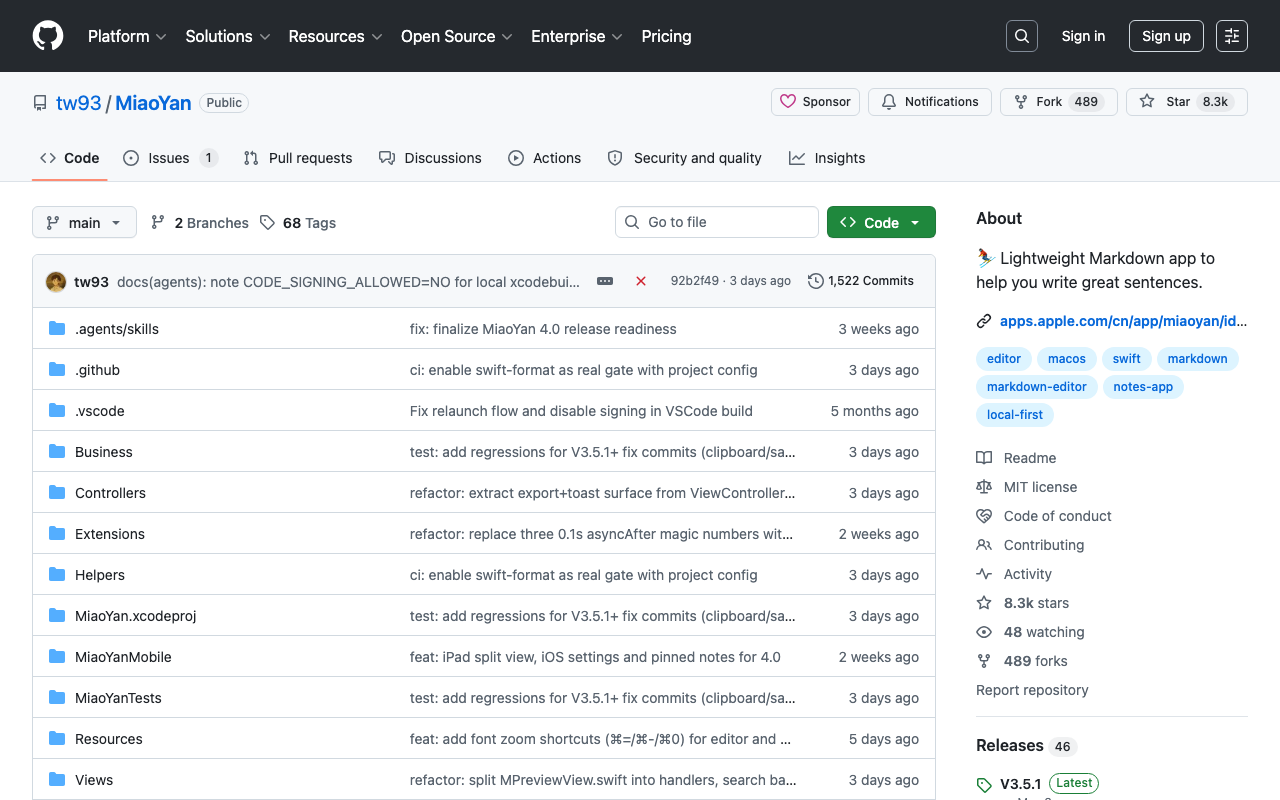Click the Resources folder icon

point(57,739)
